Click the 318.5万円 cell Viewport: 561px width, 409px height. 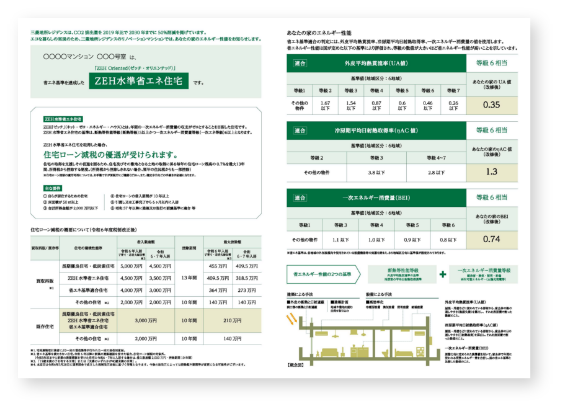pyautogui.click(x=247, y=278)
